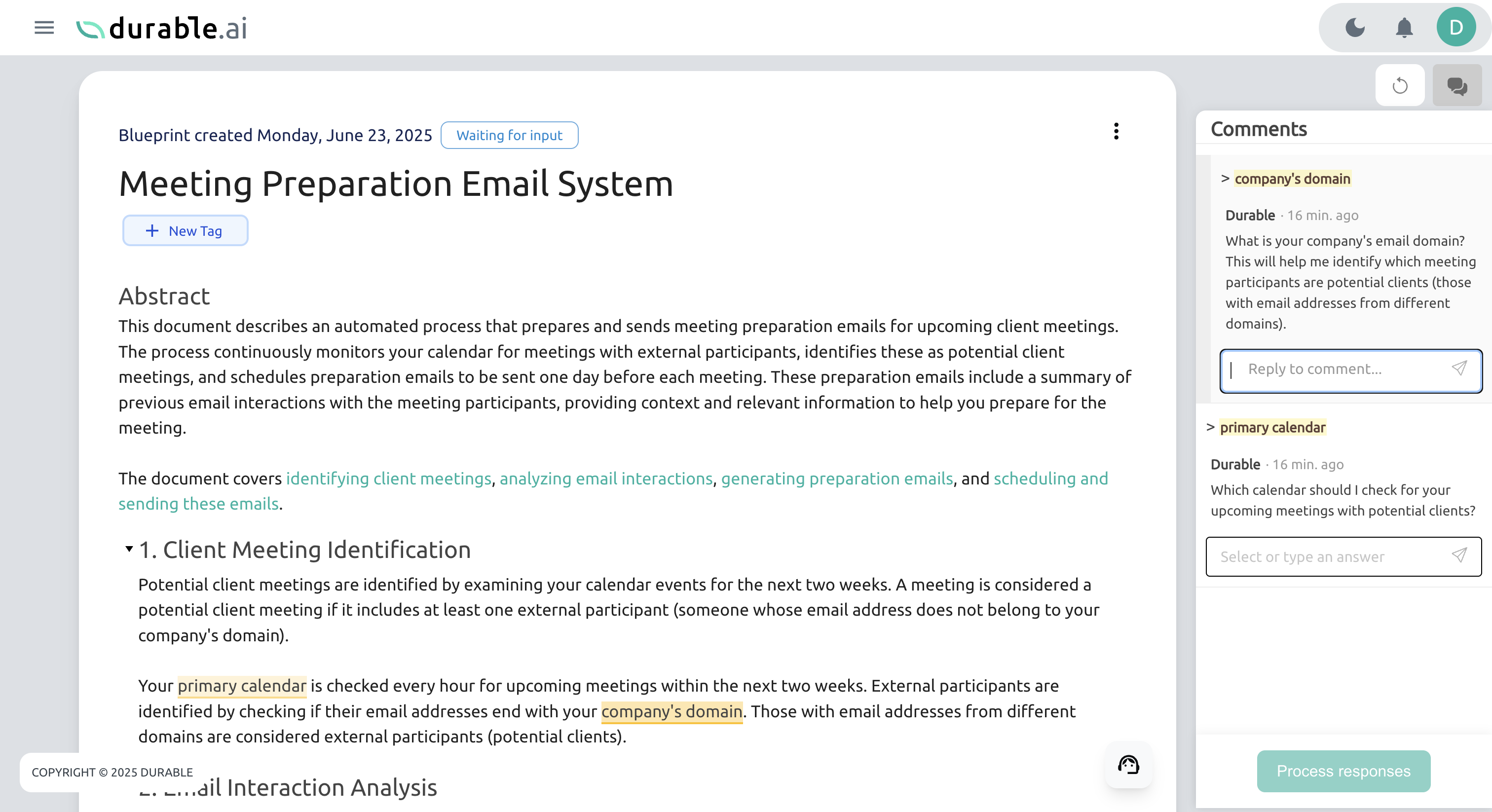This screenshot has height=812, width=1492.
Task: Open the hamburger navigation menu
Action: tap(44, 27)
